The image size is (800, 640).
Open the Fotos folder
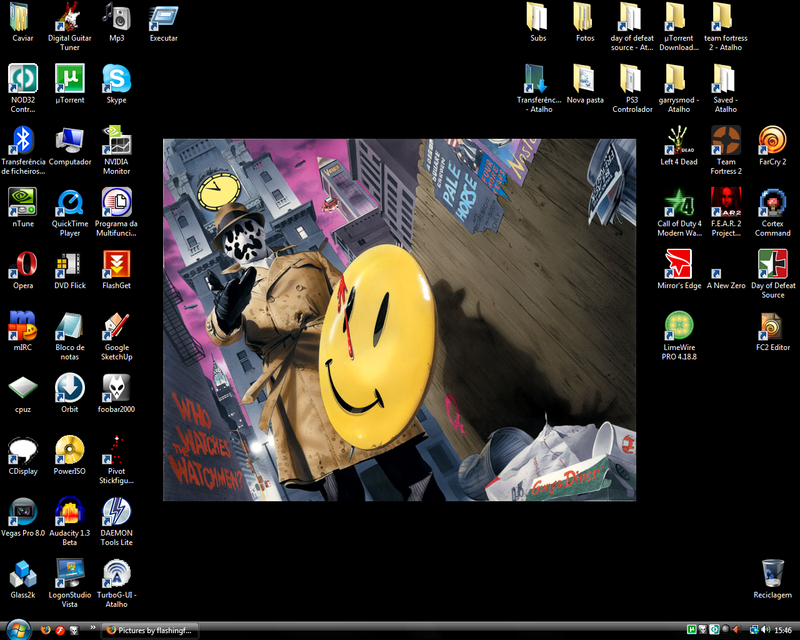(x=585, y=18)
